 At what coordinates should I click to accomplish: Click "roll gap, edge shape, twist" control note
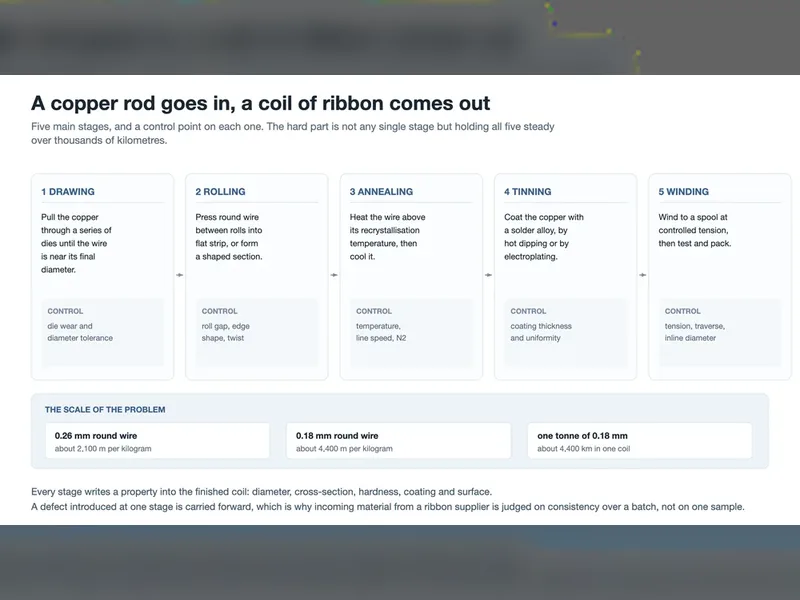(x=226, y=332)
